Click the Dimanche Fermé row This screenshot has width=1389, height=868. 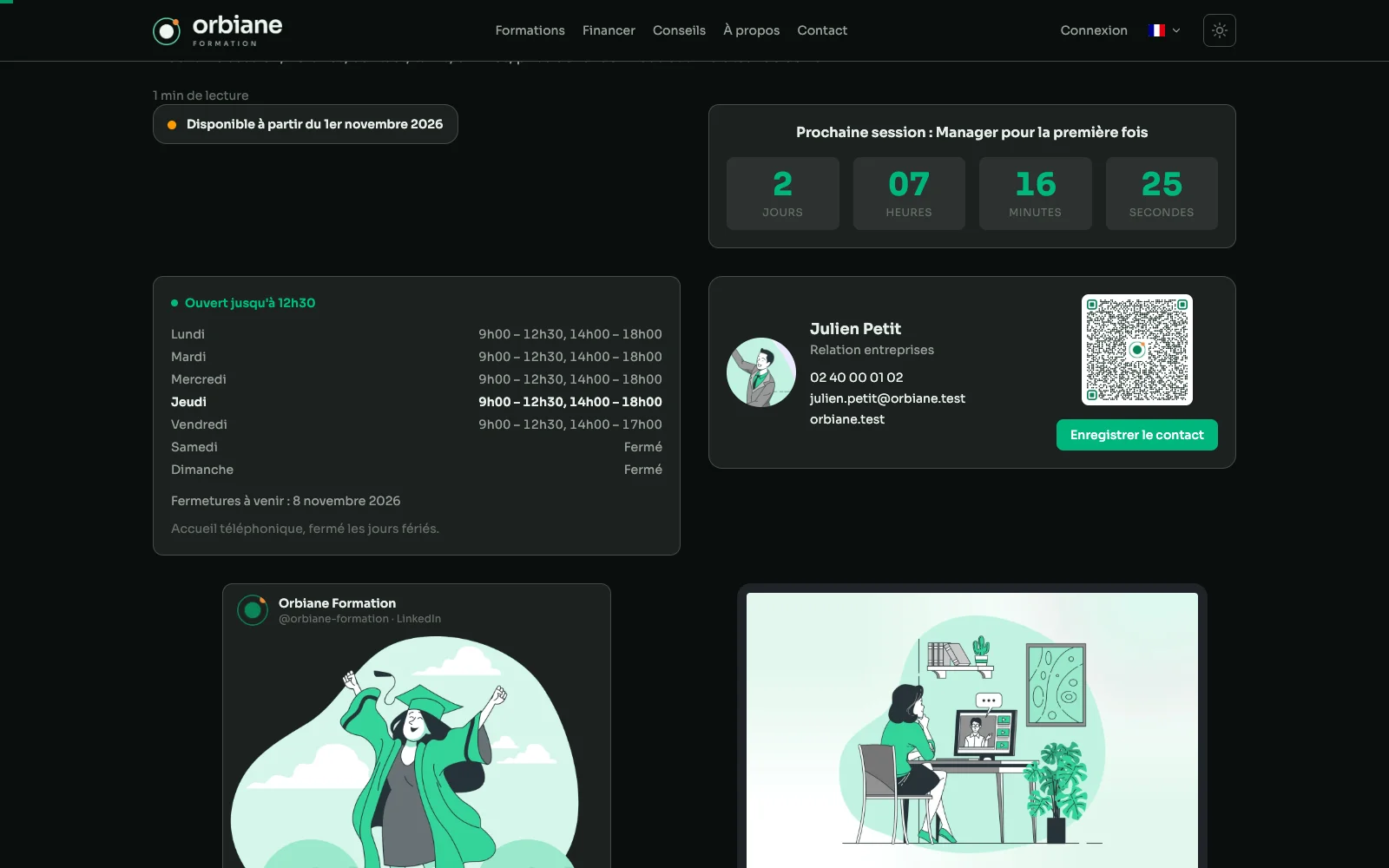click(x=417, y=470)
